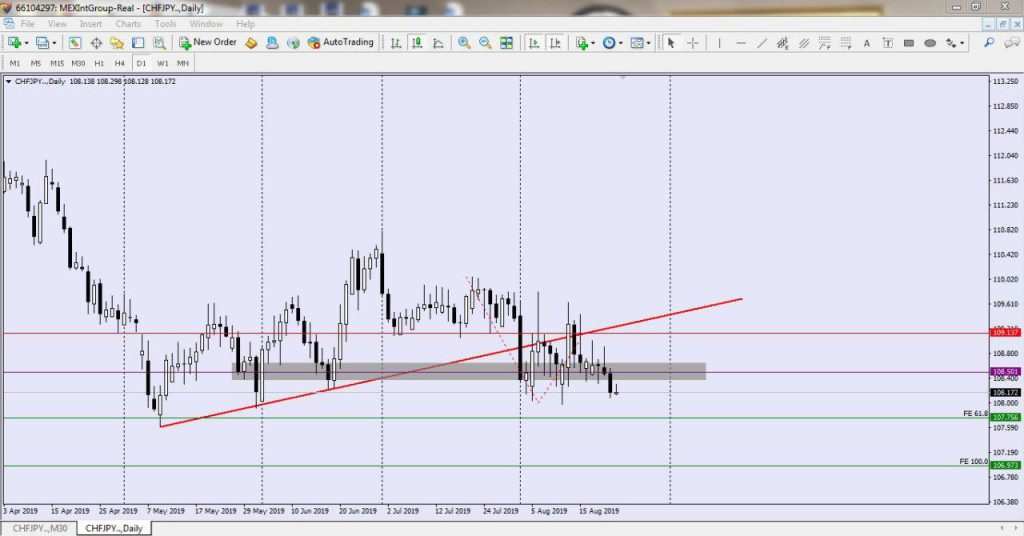Open the Profiles toolbar icon
This screenshot has width=1024, height=536.
(42, 43)
